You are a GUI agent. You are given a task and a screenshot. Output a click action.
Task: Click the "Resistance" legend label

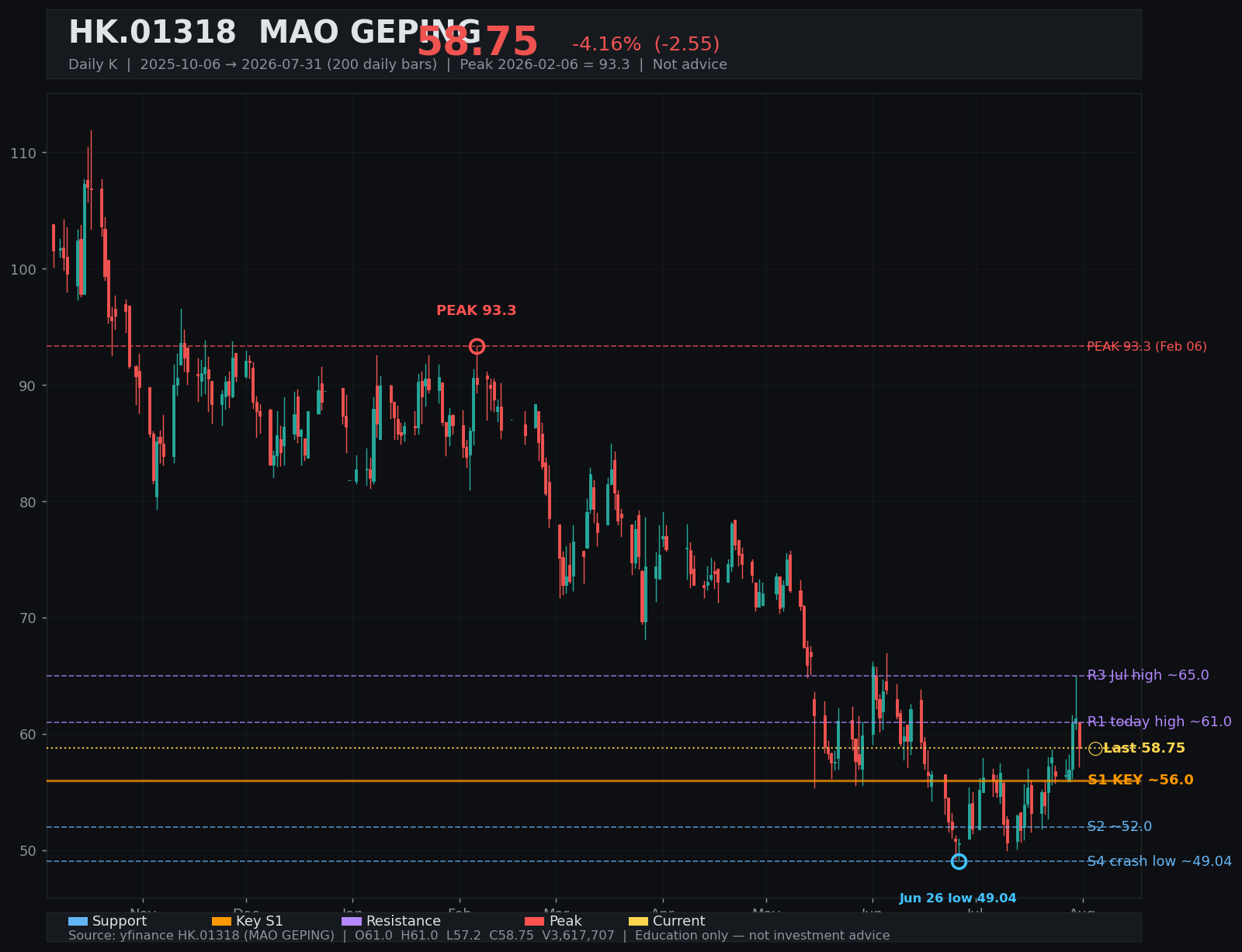pos(404,922)
